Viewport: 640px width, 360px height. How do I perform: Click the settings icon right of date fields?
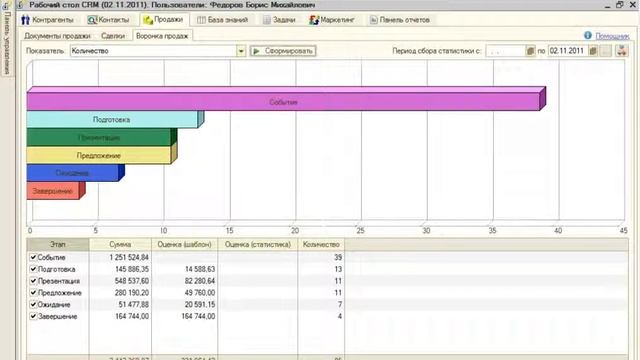622,51
